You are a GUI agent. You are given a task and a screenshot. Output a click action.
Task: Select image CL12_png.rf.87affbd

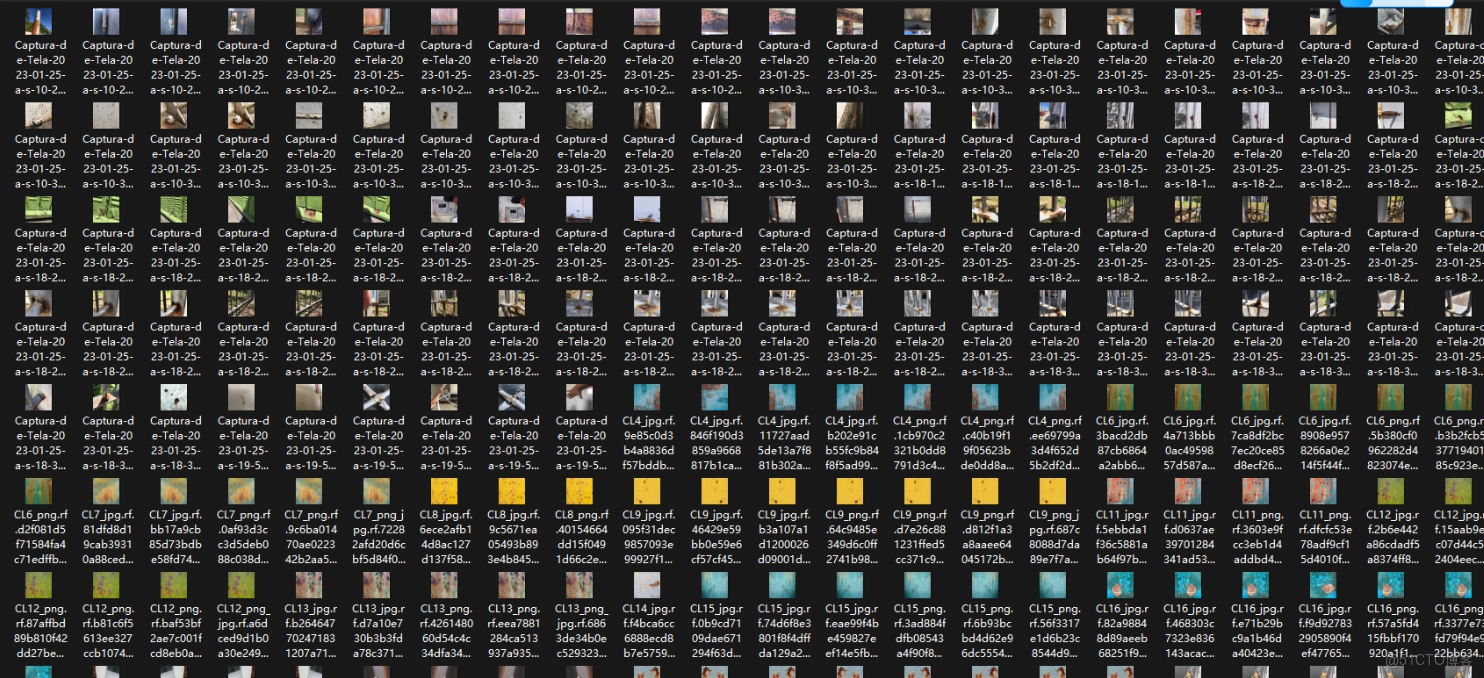(38, 586)
